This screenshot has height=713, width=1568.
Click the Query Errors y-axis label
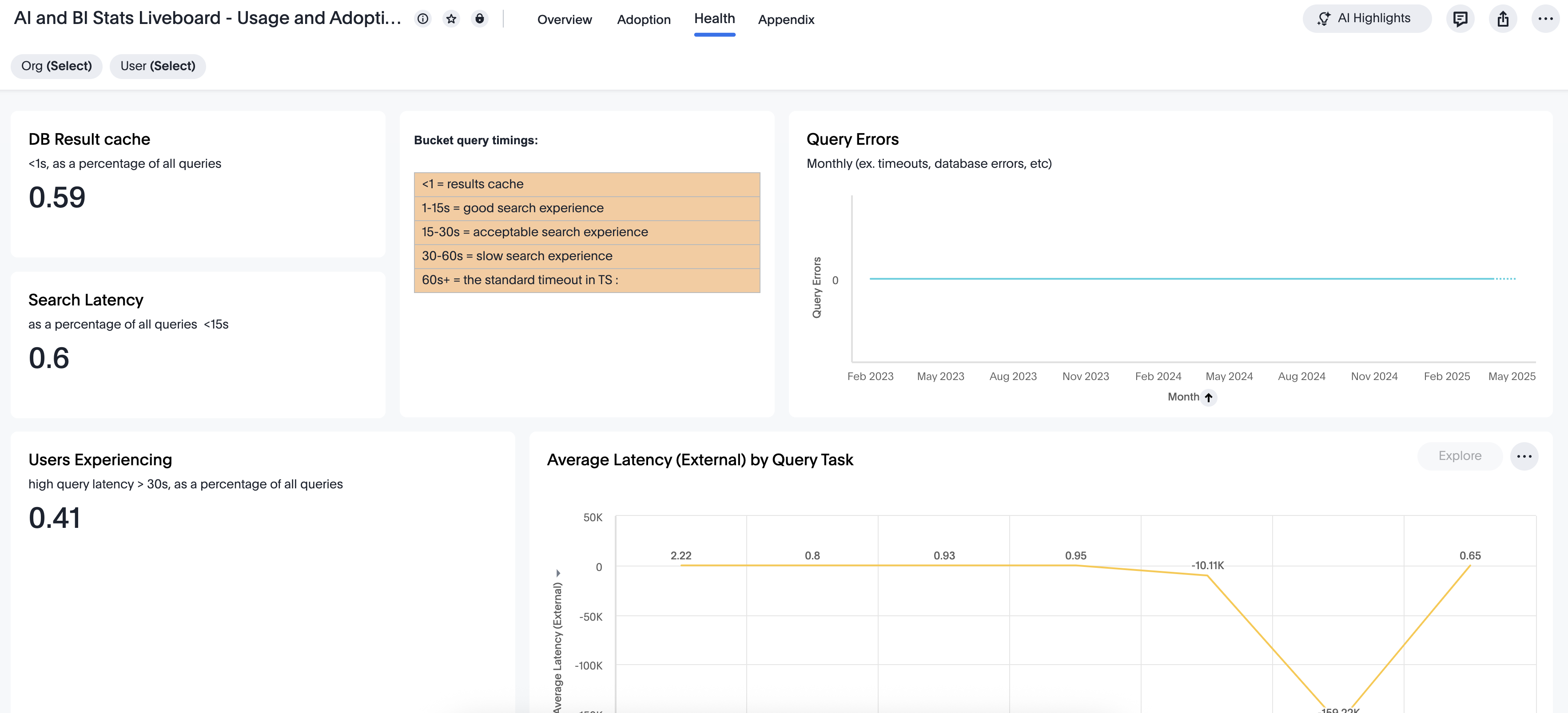coord(817,287)
